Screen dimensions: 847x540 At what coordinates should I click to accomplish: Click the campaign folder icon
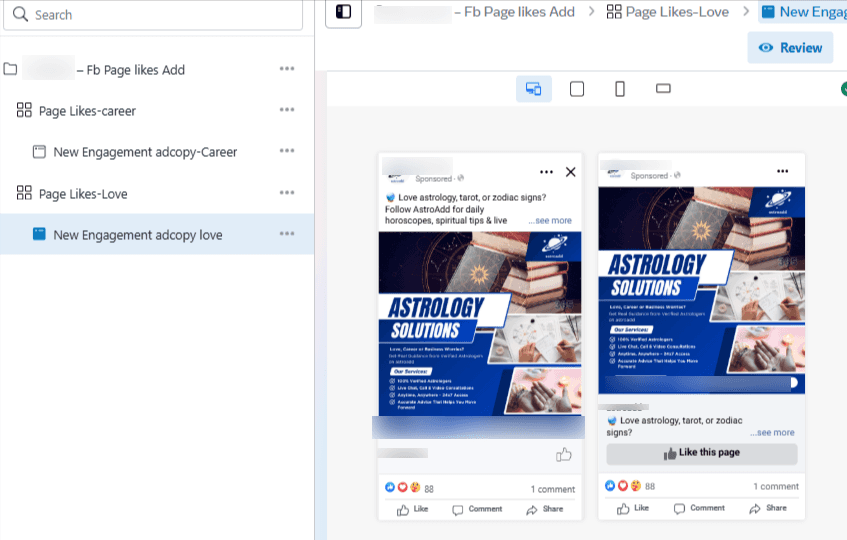coord(10,69)
